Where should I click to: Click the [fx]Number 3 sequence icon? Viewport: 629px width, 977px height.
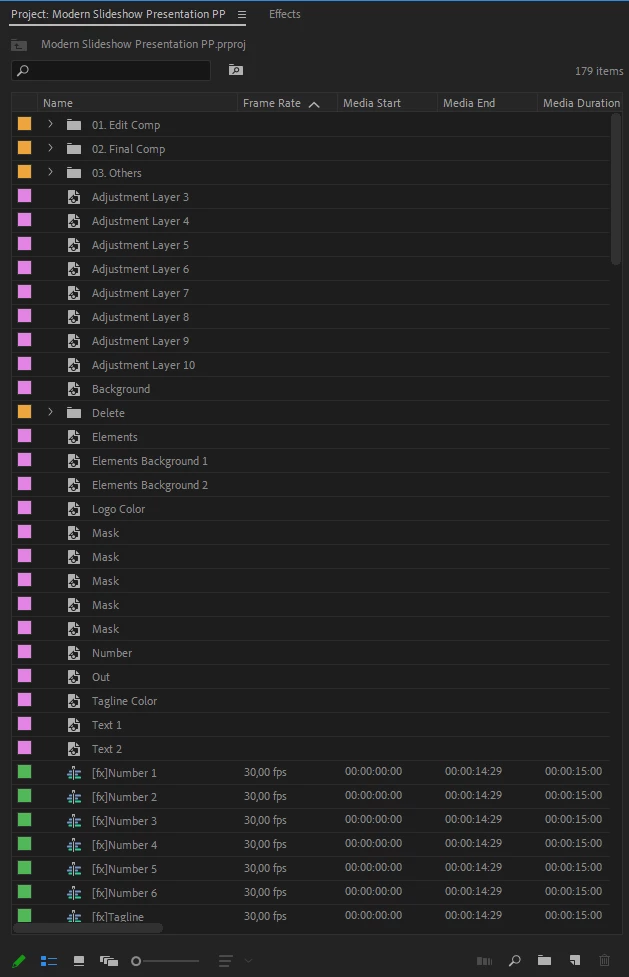click(x=74, y=821)
